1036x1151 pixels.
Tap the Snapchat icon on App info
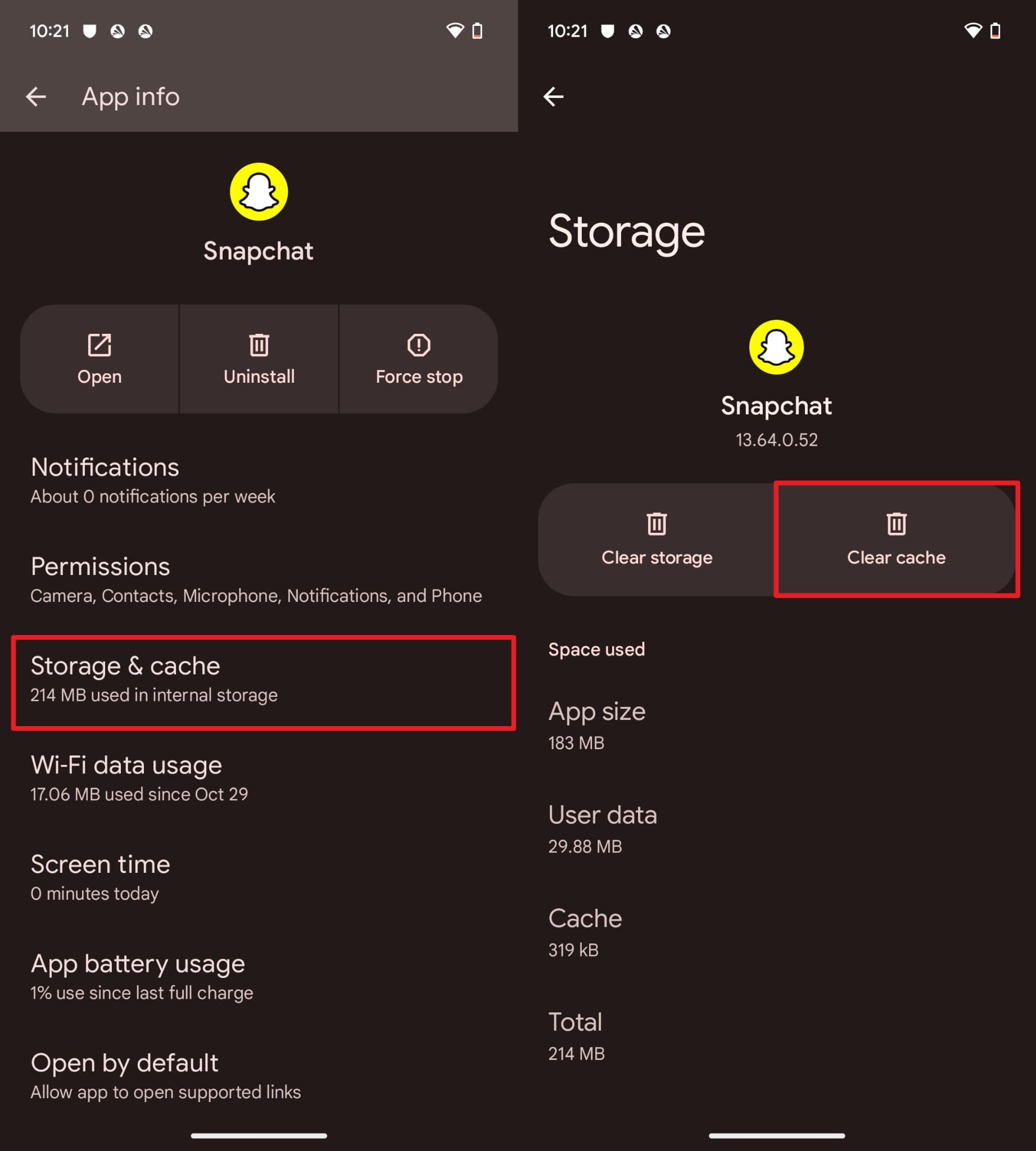pos(259,192)
